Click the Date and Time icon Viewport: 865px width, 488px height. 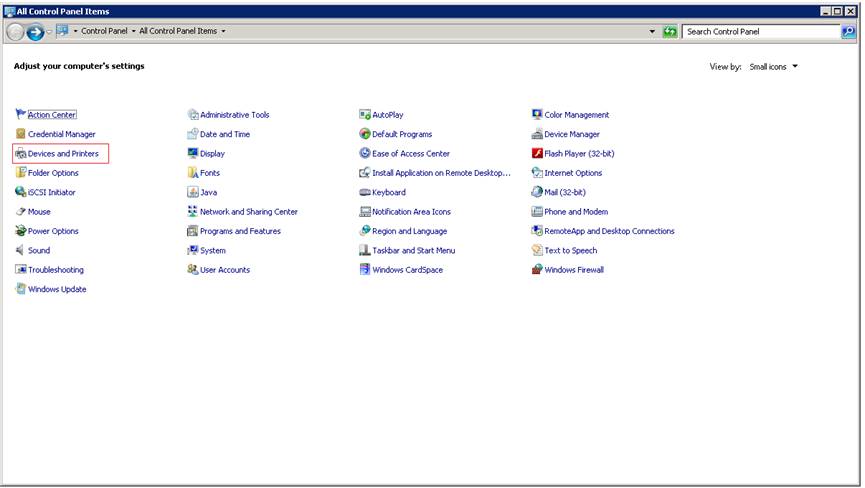(193, 133)
